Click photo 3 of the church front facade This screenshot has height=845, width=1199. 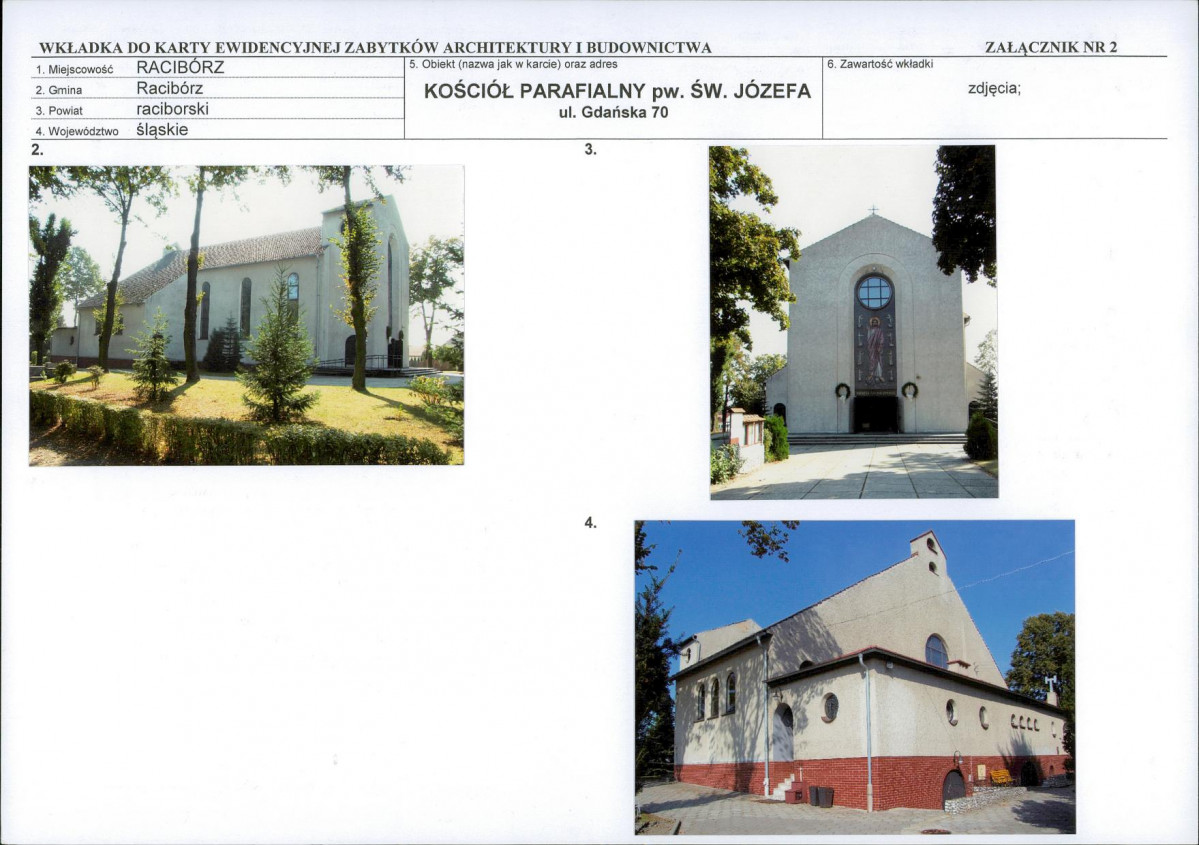(853, 322)
